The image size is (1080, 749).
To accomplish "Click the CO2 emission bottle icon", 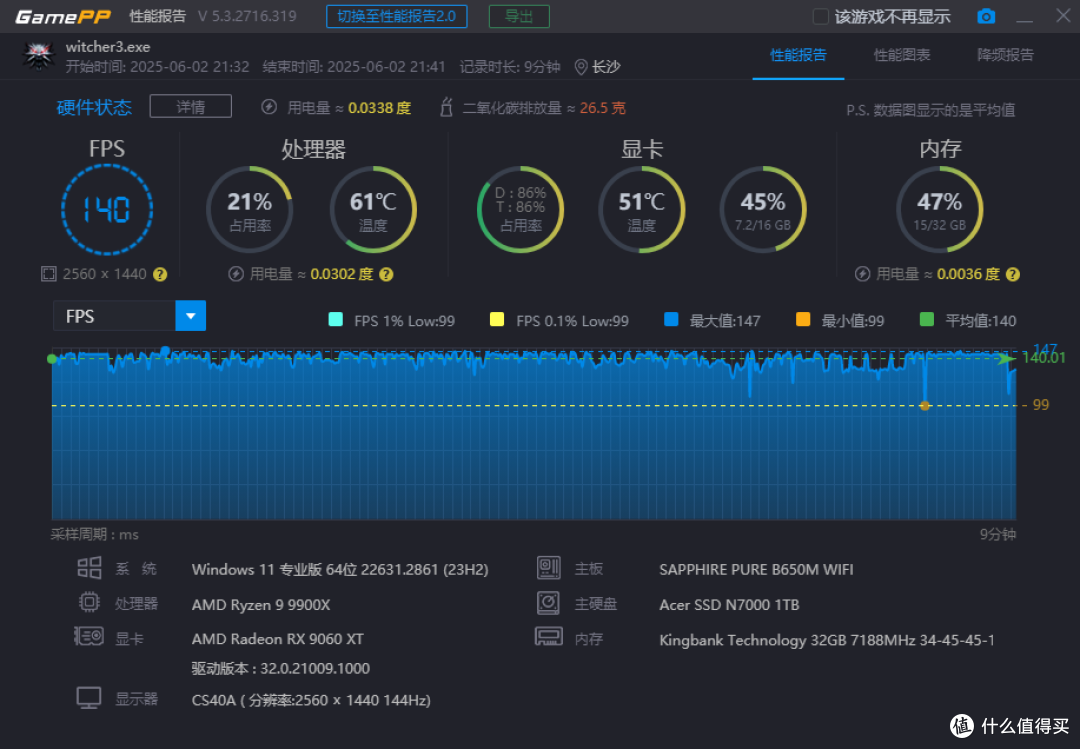I will tap(446, 107).
